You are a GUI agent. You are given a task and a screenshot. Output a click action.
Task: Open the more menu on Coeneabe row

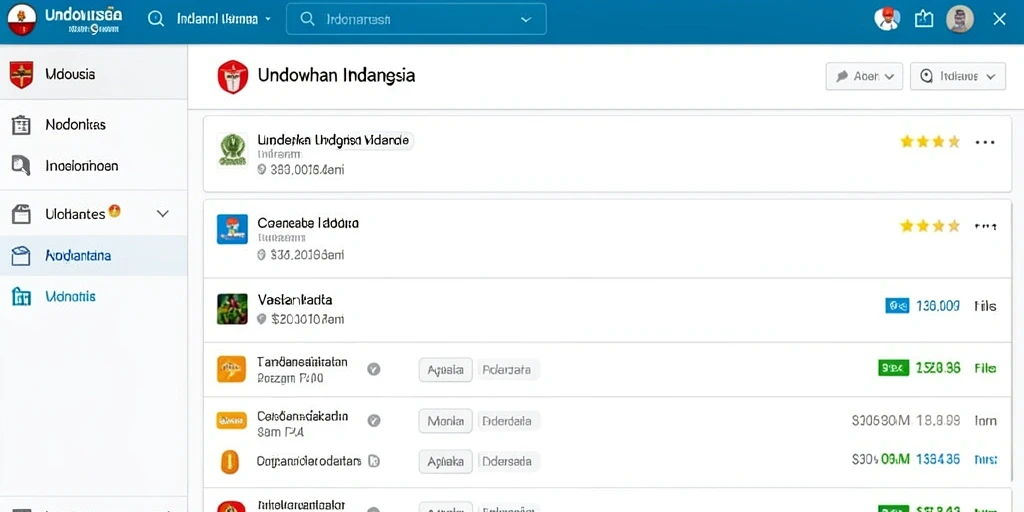(985, 227)
